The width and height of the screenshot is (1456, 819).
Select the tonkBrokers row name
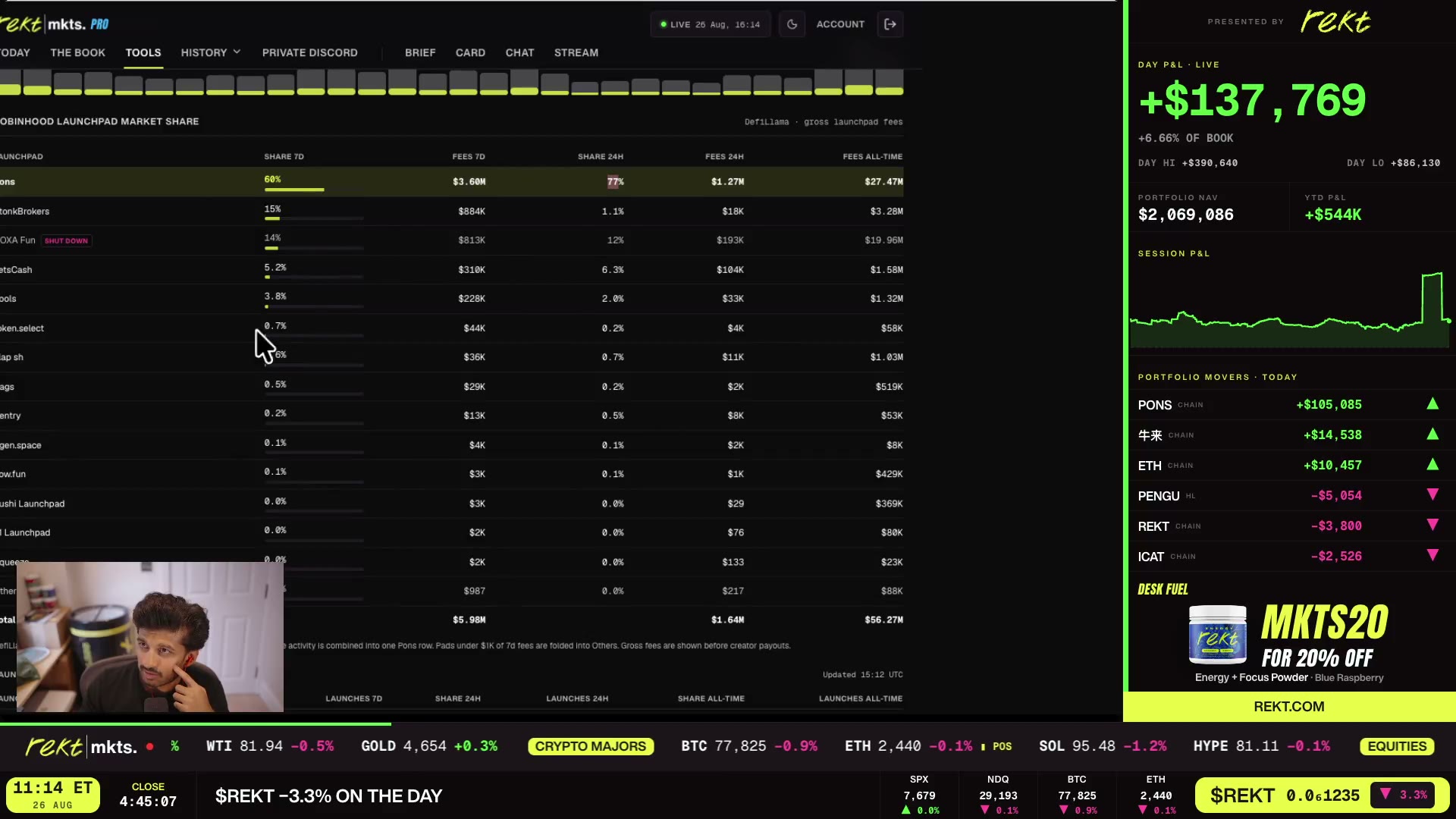[x=24, y=212]
